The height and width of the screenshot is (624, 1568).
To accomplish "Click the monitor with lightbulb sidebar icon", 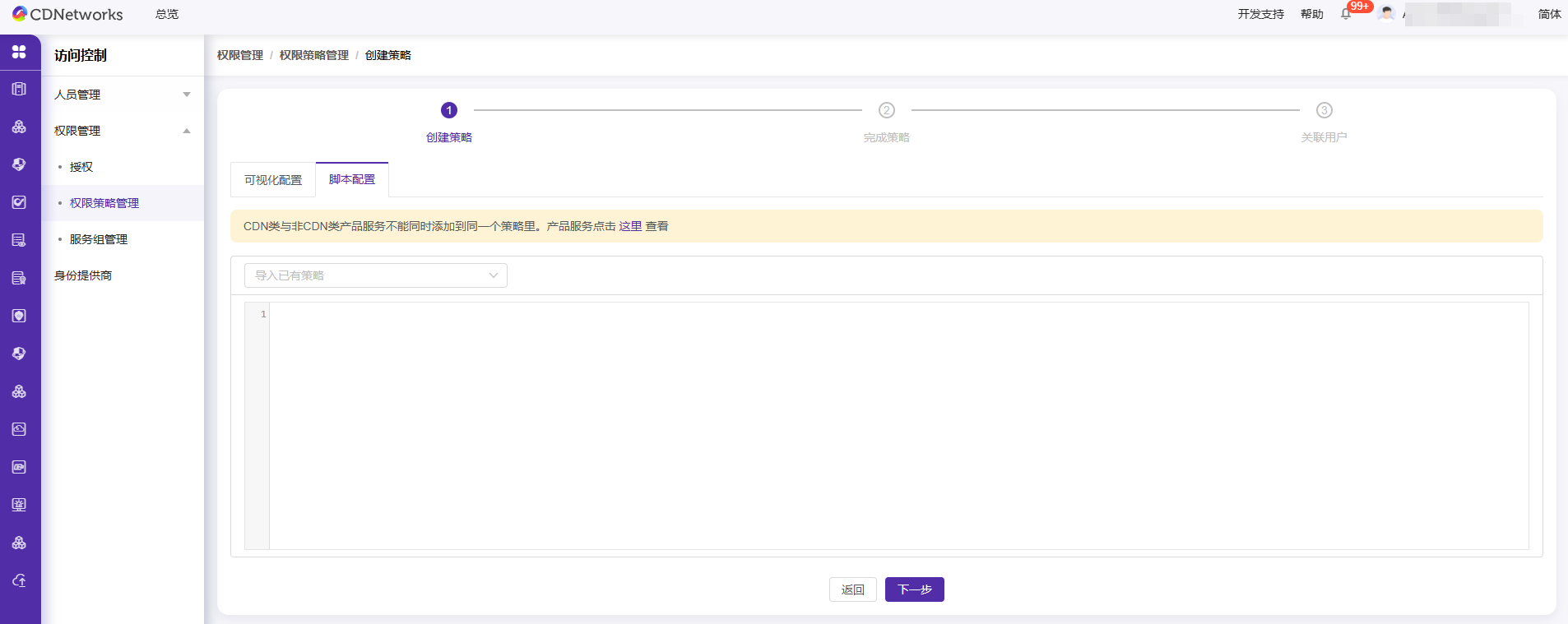I will [x=19, y=505].
